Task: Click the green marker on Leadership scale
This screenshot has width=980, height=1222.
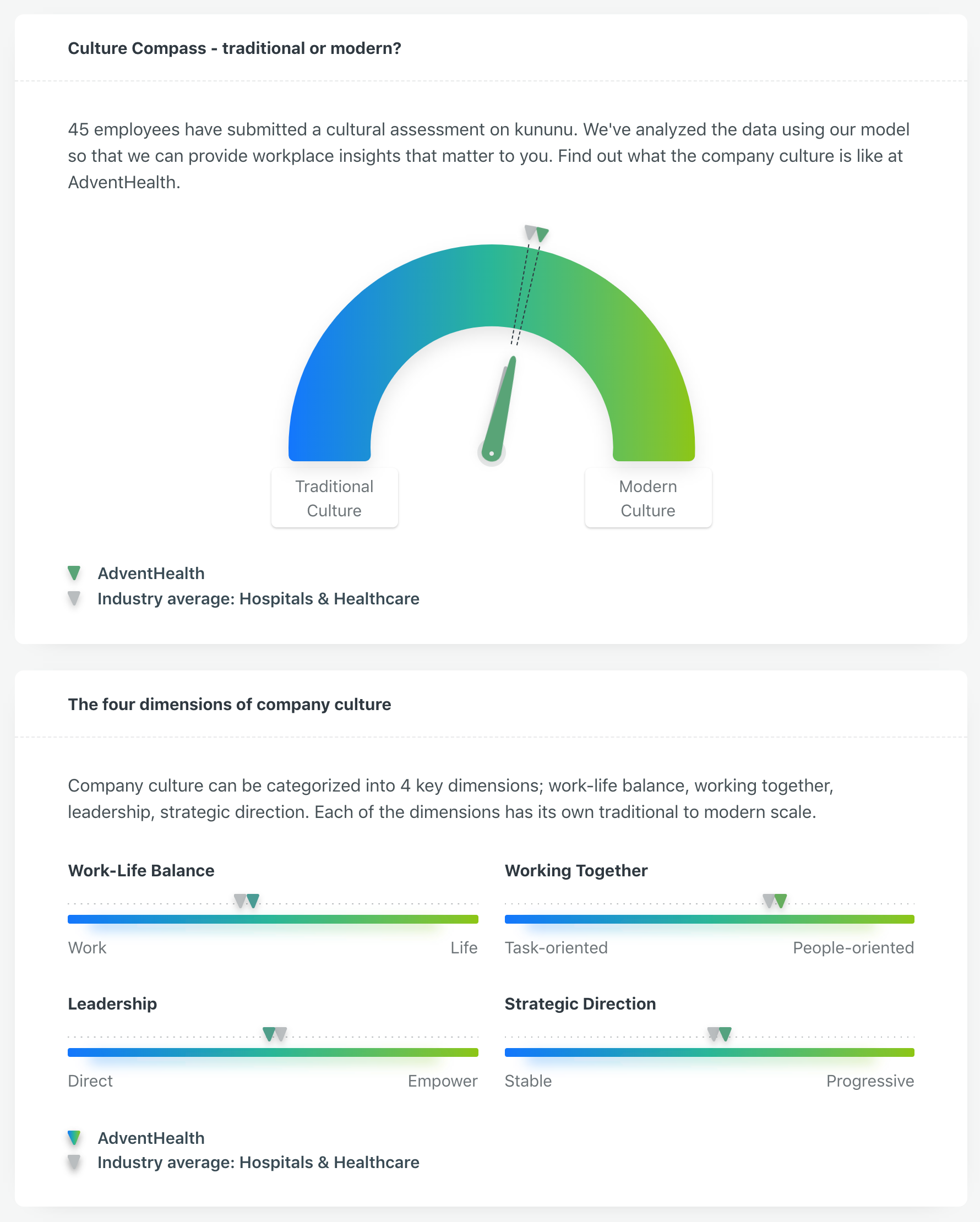Action: [x=269, y=1034]
